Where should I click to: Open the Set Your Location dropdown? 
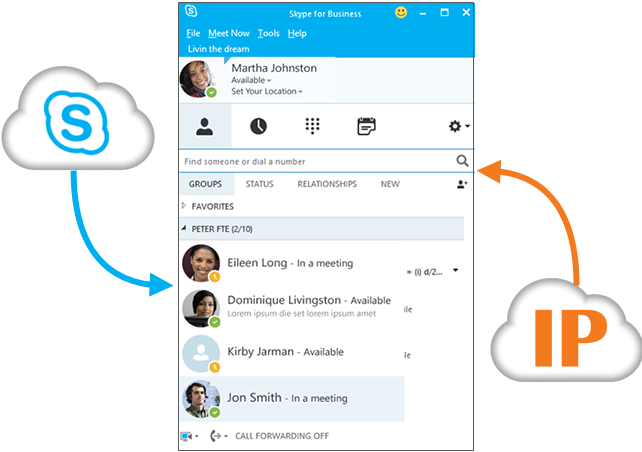click(x=266, y=92)
